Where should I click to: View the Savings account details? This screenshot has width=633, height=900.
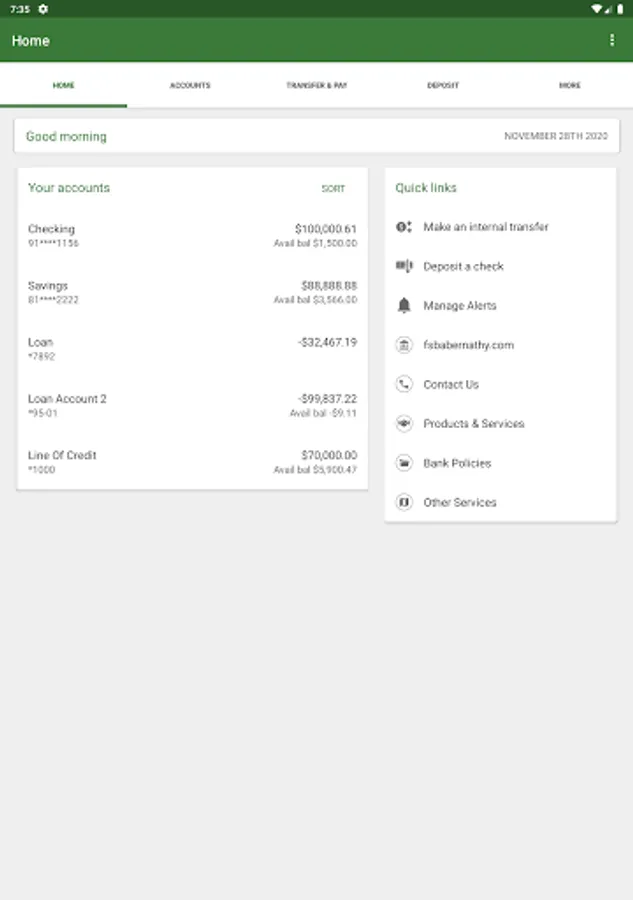[x=192, y=292]
